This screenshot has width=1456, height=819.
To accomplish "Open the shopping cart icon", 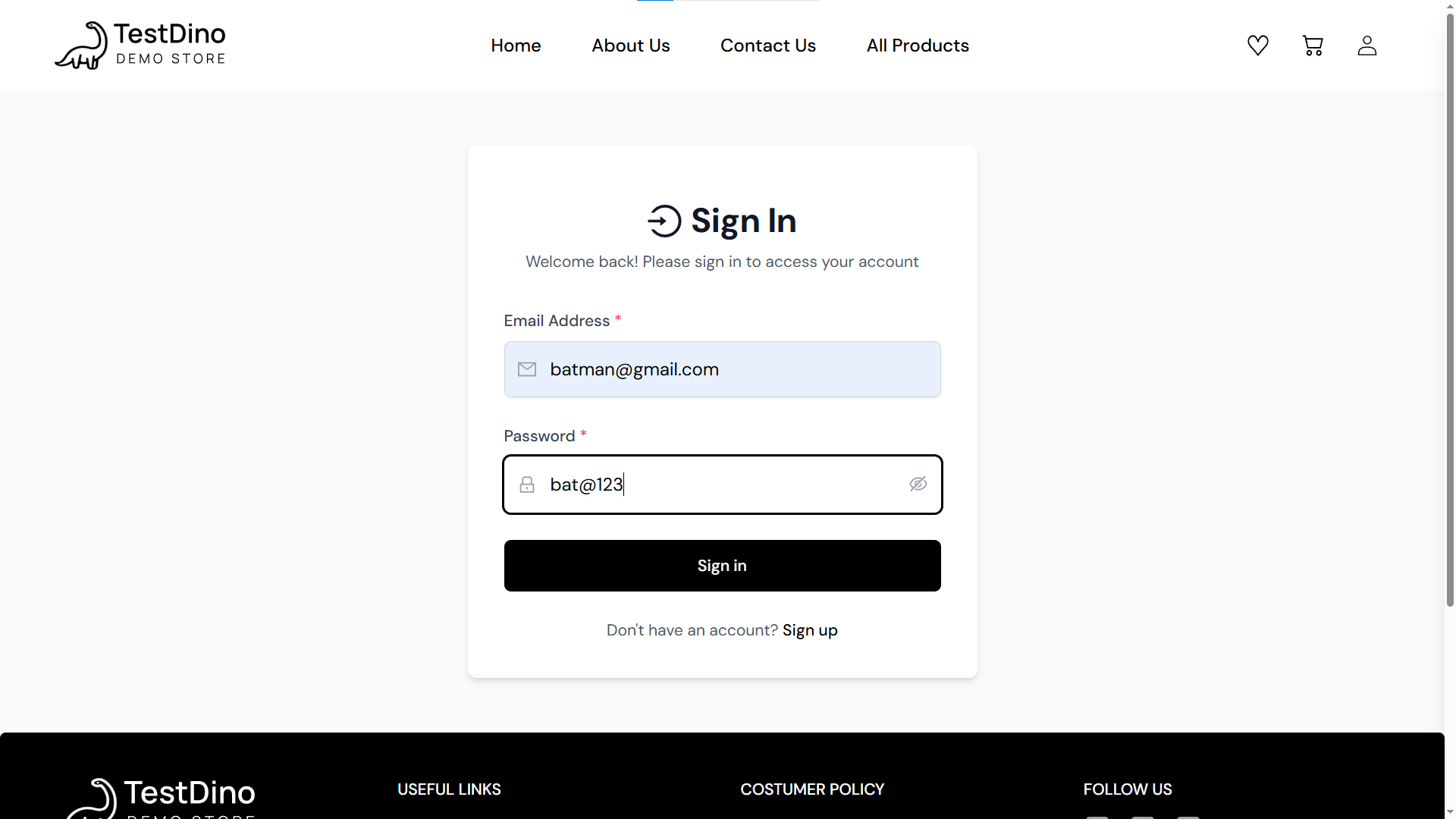I will [1313, 45].
